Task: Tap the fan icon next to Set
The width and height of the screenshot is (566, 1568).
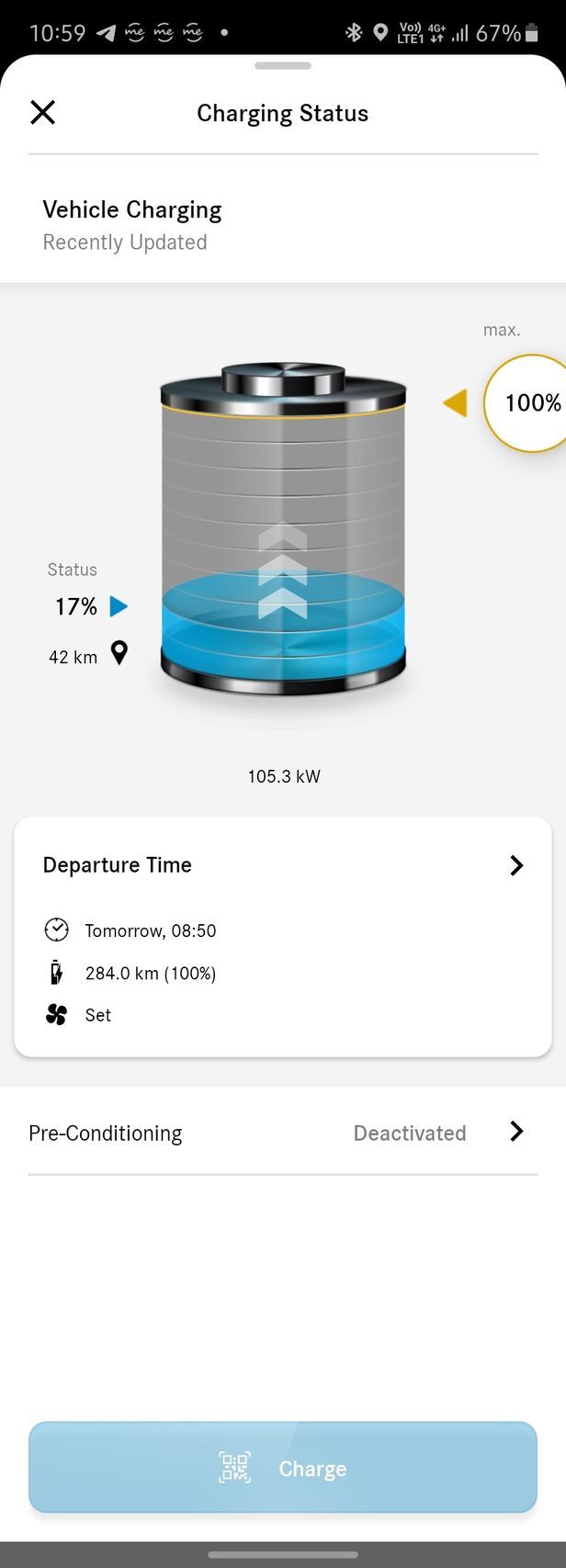Action: (56, 1015)
